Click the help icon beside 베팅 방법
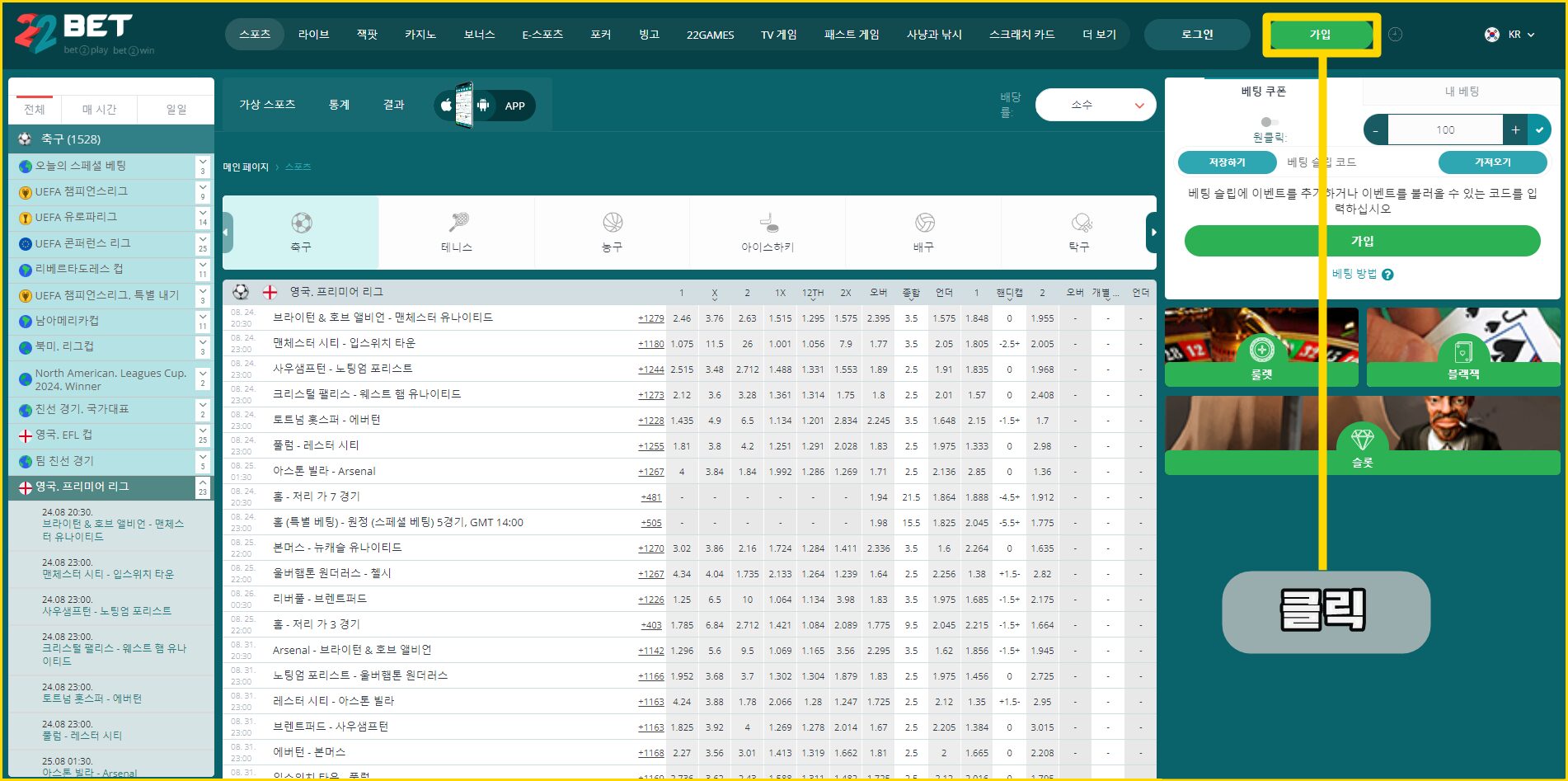Image resolution: width=1568 pixels, height=781 pixels. 1387,275
